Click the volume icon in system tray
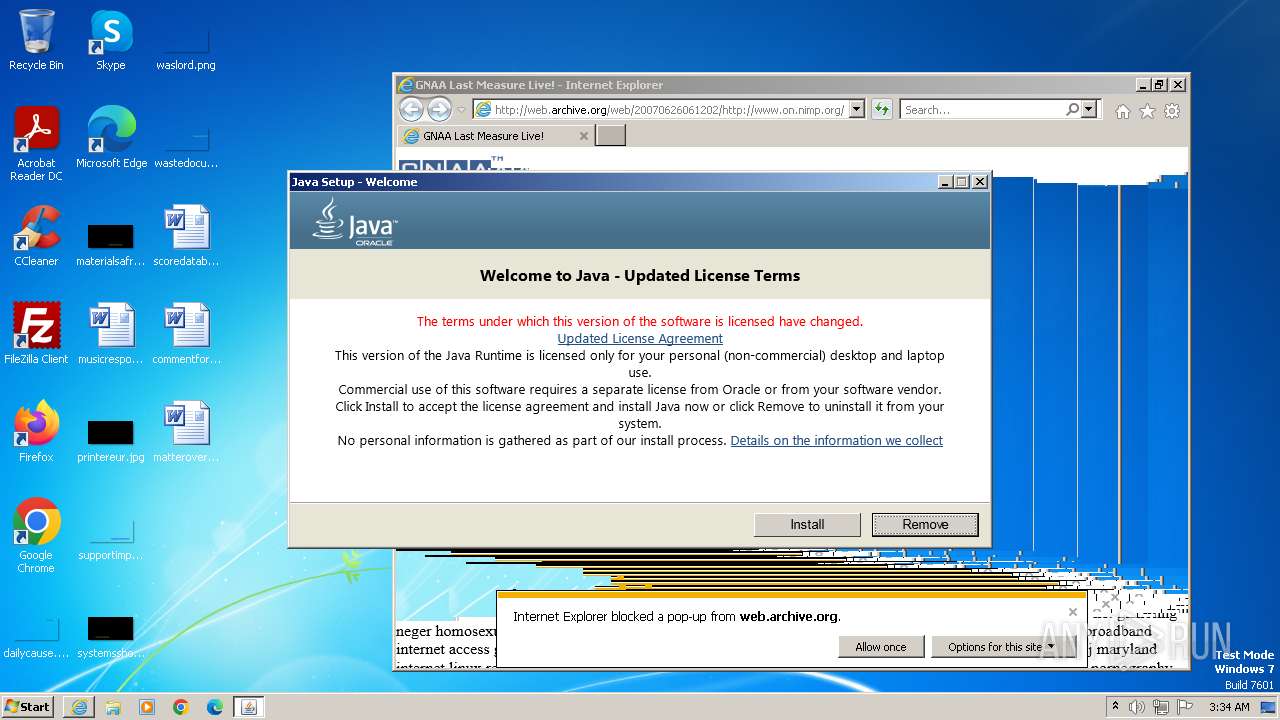 tap(1137, 707)
